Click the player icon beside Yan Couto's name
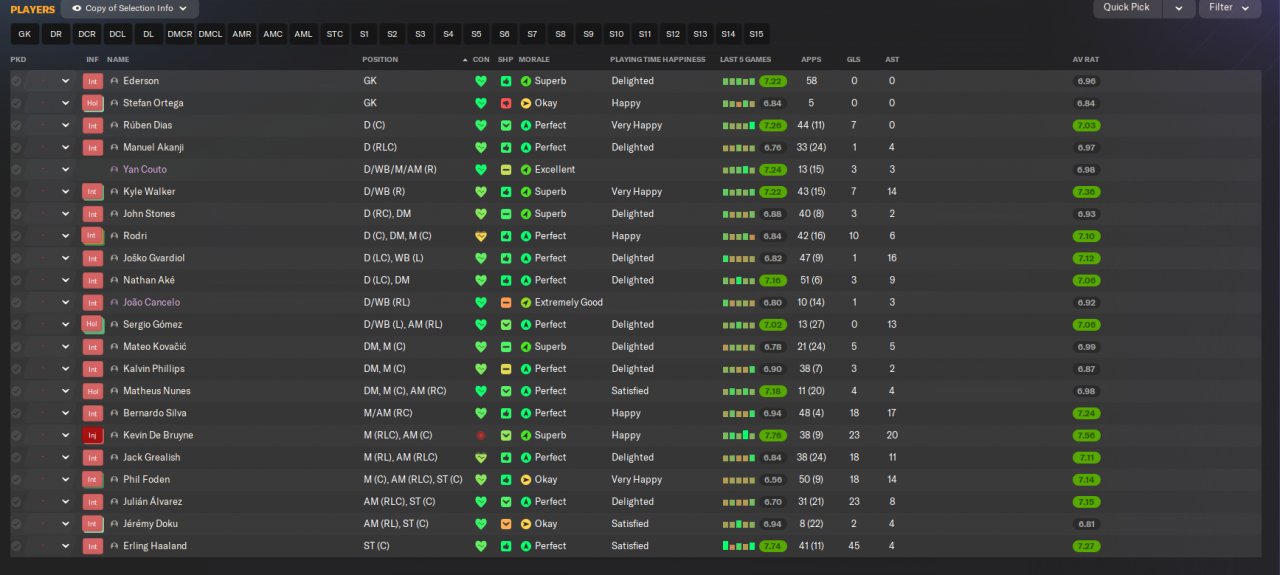The image size is (1280, 575). 115,170
